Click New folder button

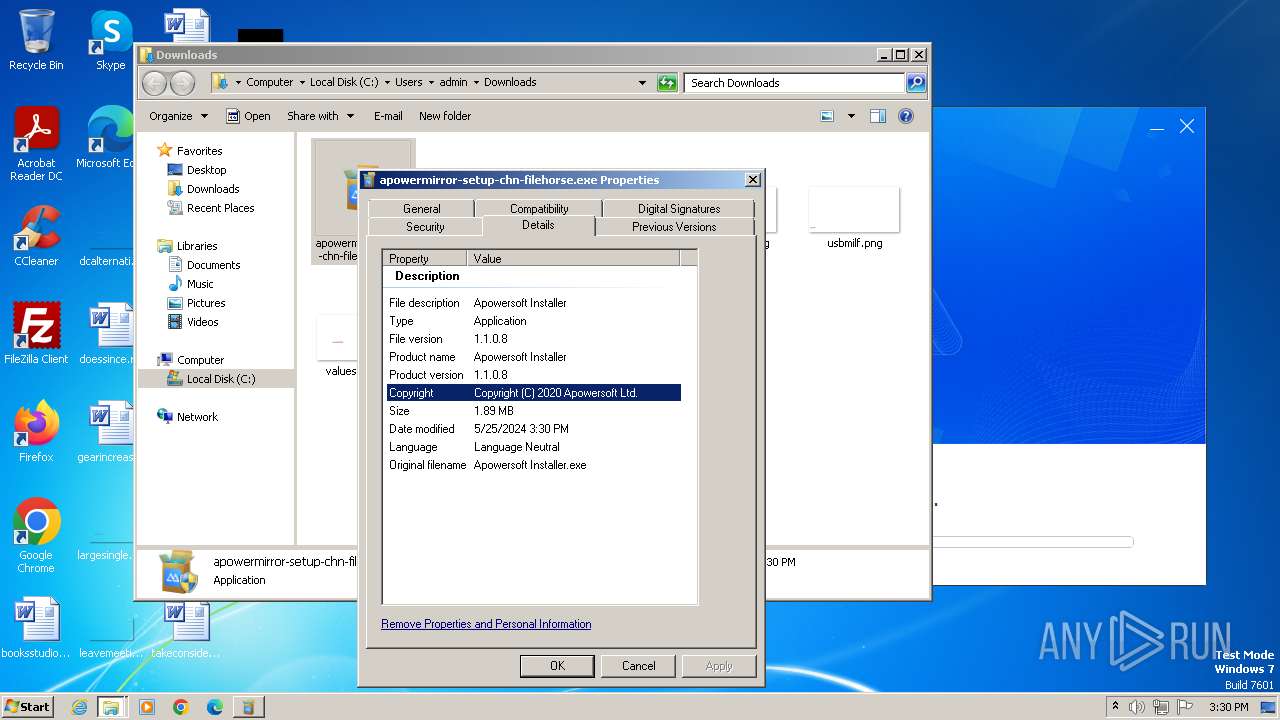coord(445,116)
